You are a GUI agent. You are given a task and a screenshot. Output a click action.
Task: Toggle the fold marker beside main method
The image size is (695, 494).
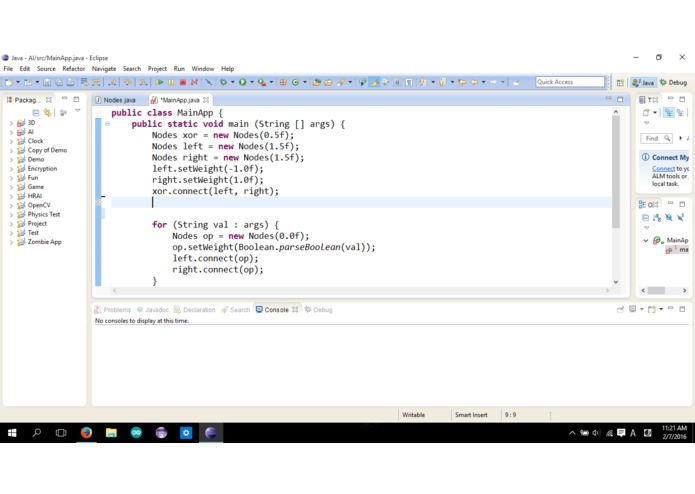pos(107,124)
